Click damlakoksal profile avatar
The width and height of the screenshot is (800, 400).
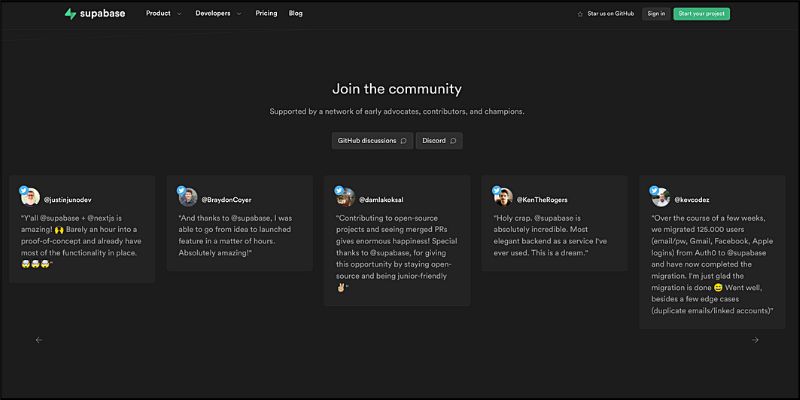(346, 197)
